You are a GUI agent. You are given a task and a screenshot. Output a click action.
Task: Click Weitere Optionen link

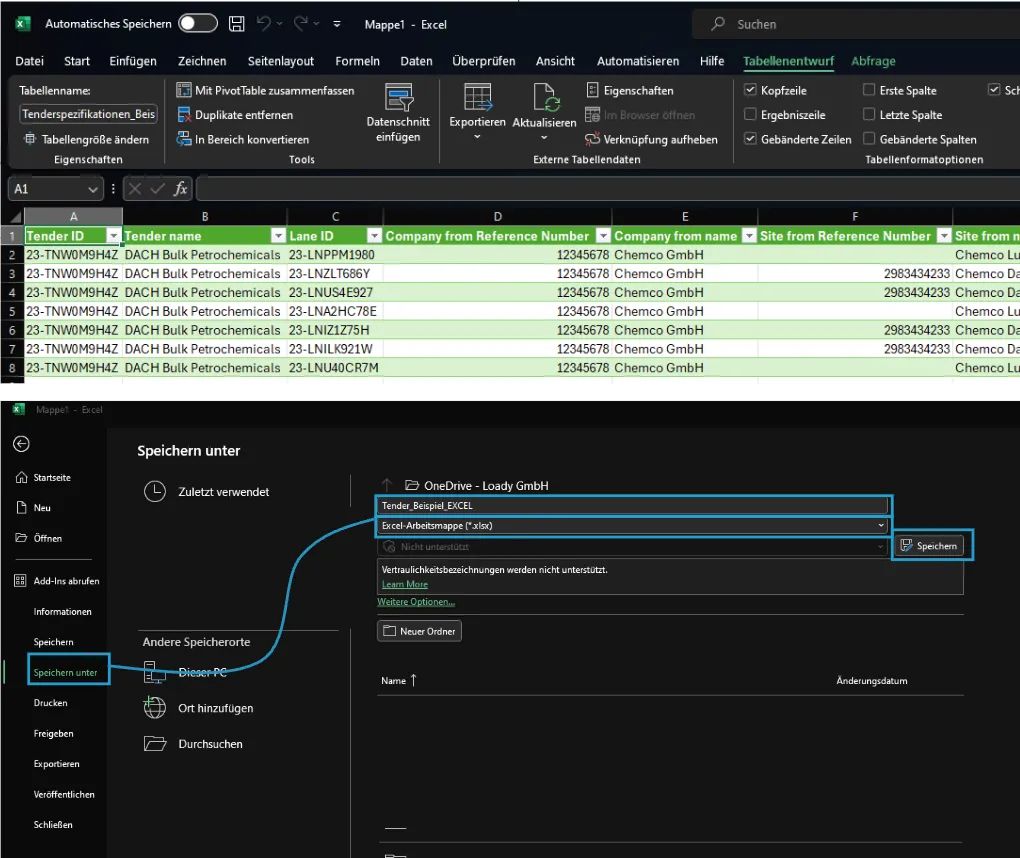[416, 602]
